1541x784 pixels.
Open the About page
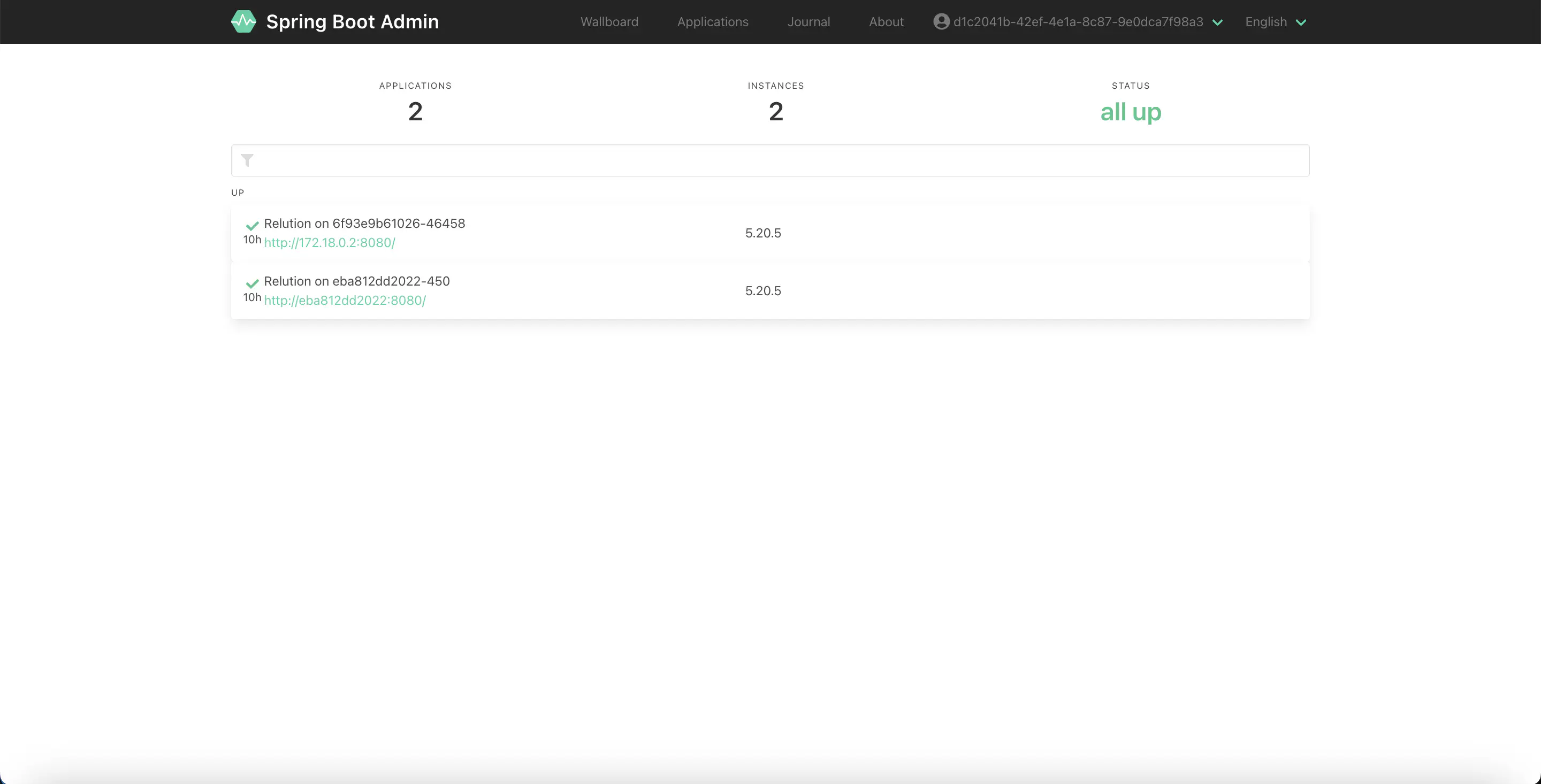(886, 22)
